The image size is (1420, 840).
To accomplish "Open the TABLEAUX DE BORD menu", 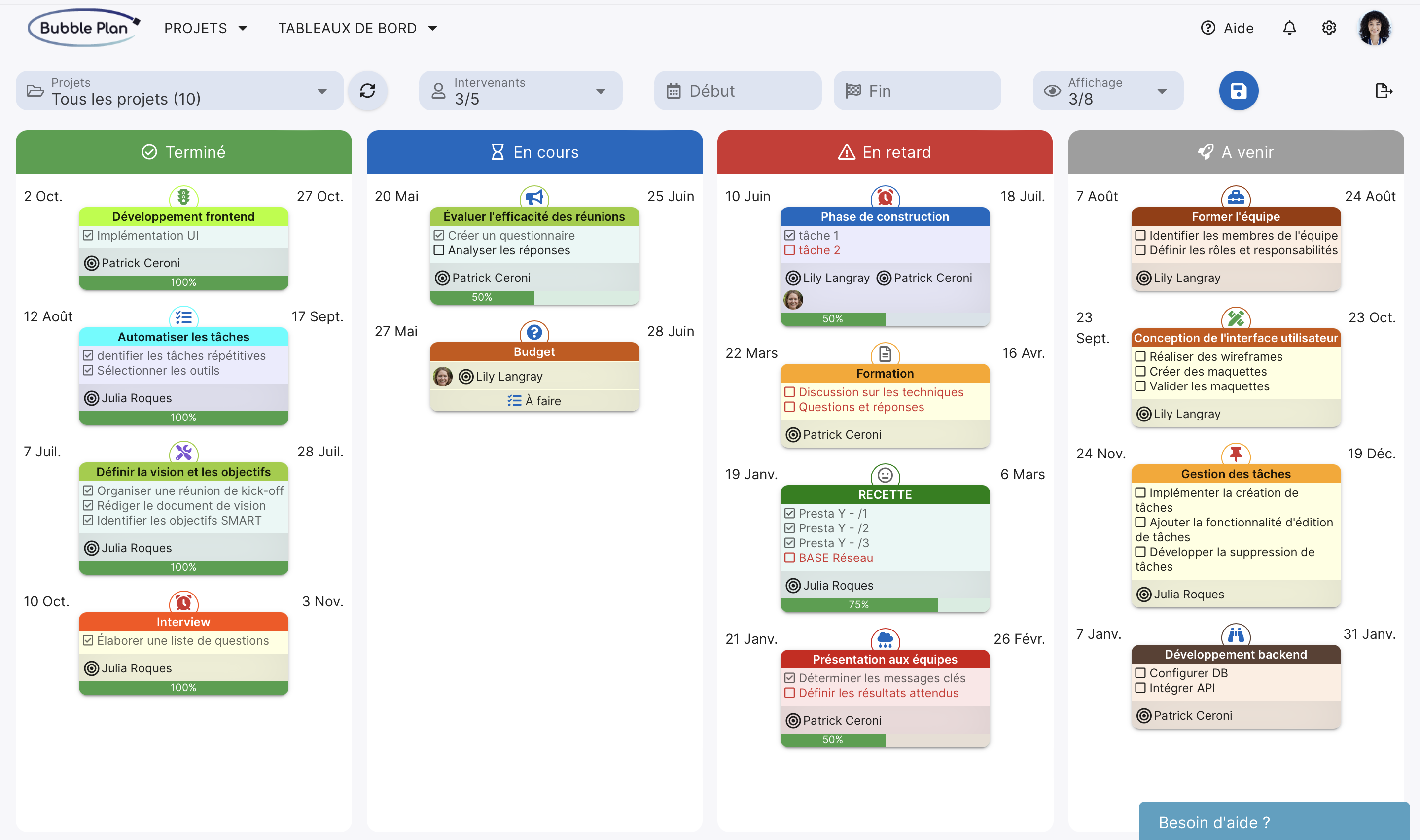I will point(357,28).
